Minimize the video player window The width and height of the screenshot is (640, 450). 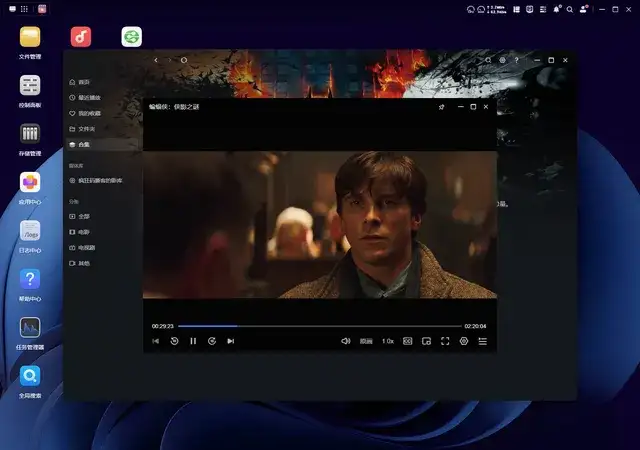pyautogui.click(x=461, y=107)
